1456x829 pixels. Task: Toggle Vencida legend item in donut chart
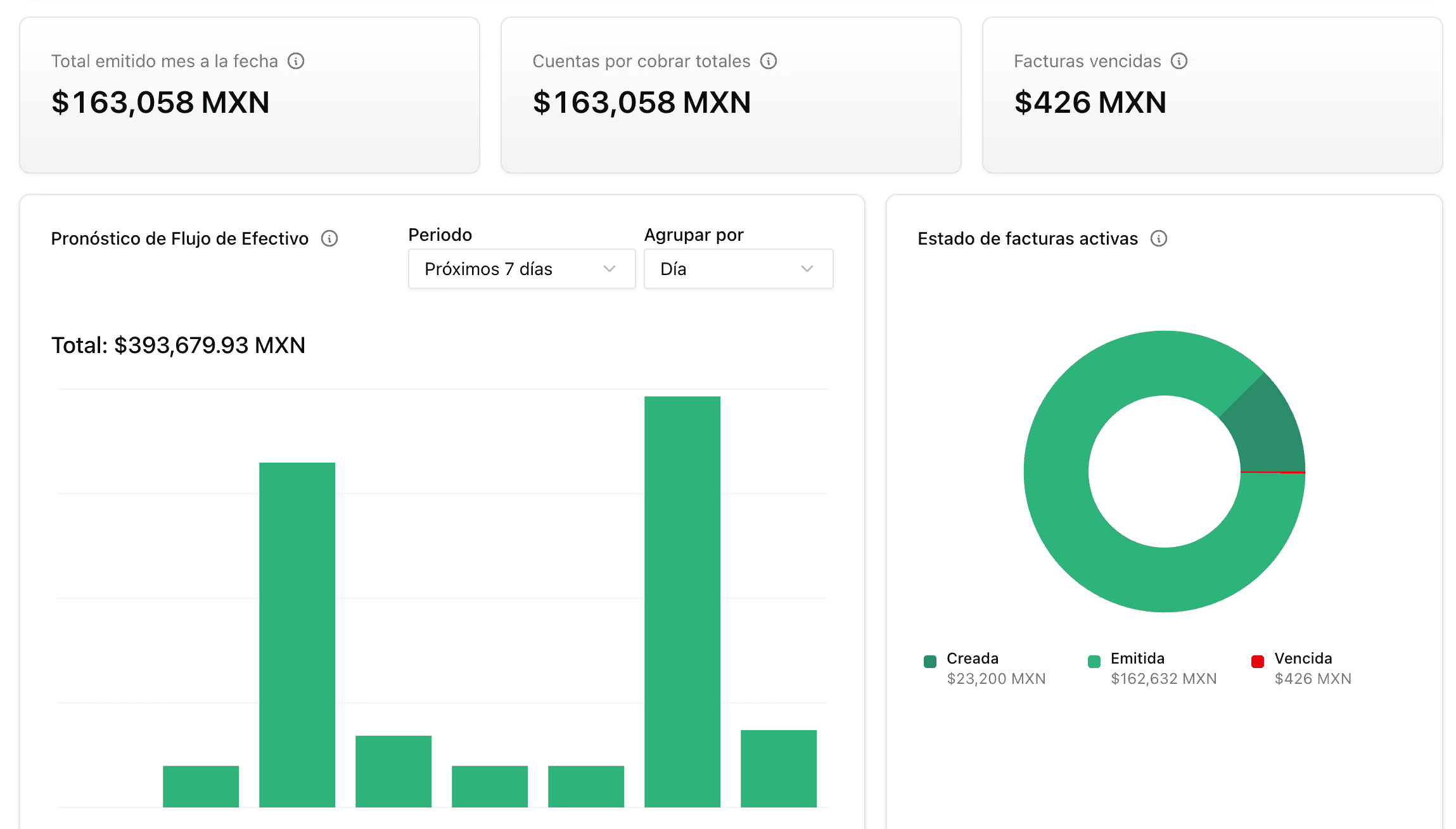(1303, 659)
